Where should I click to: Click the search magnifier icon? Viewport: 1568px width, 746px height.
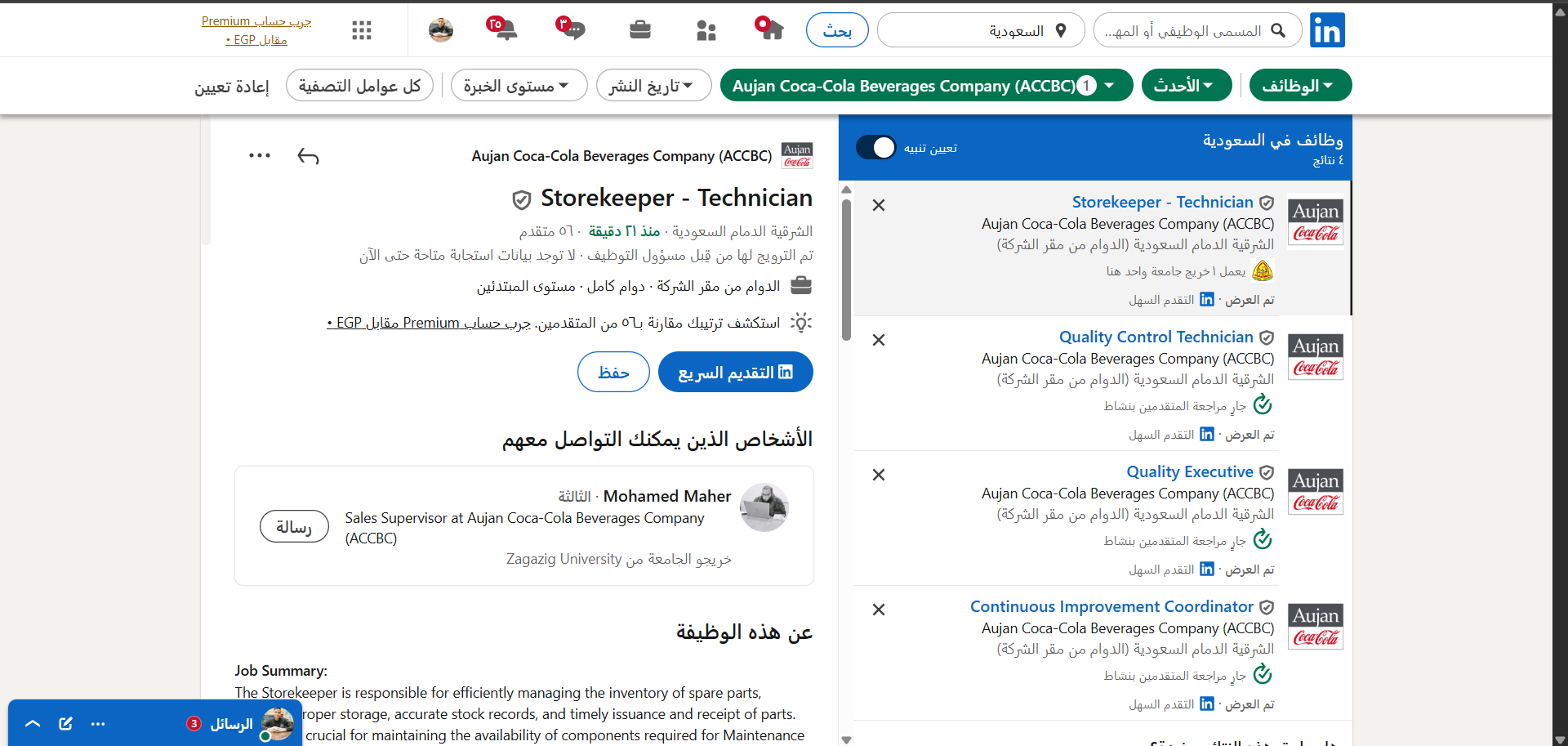[x=1279, y=30]
